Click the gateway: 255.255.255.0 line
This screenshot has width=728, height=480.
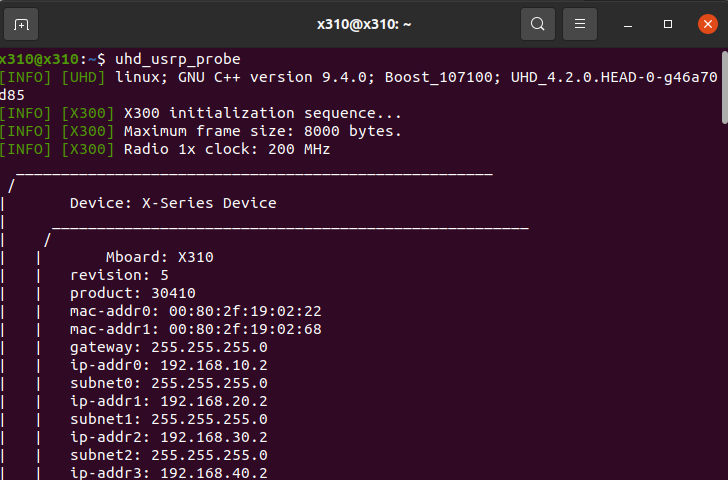(x=169, y=347)
